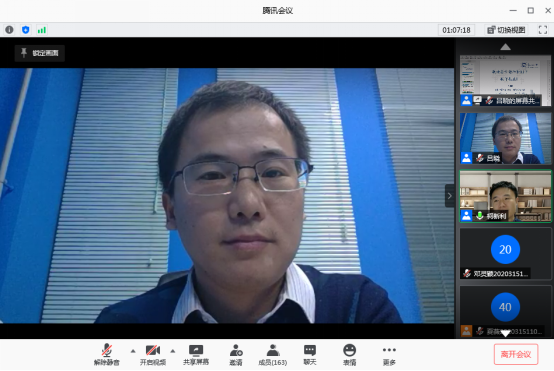Image resolution: width=554 pixels, height=371 pixels.
Task: Expand audio options arrow beside microphone
Action: (133, 351)
